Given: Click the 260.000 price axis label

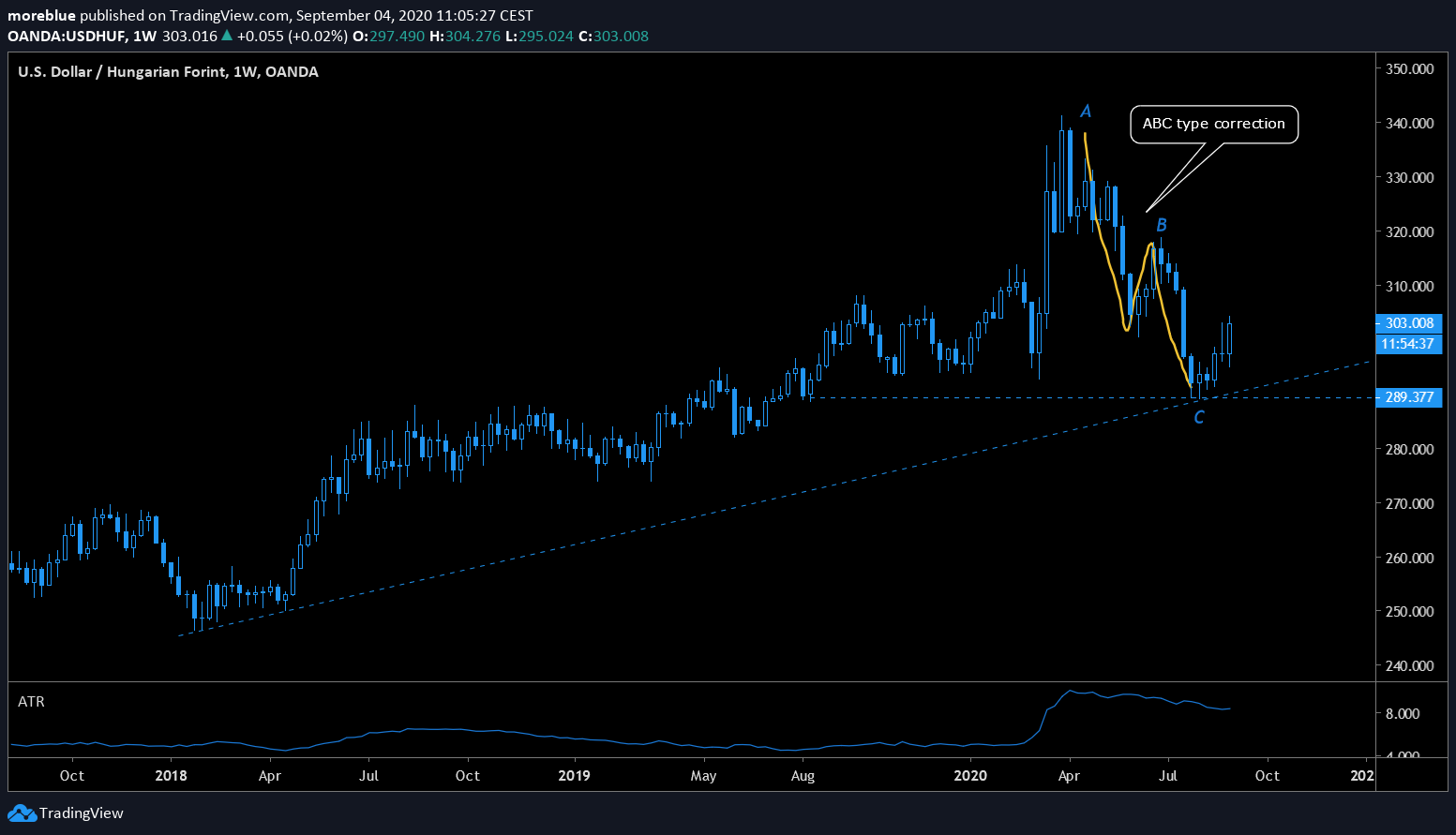Looking at the screenshot, I should tap(1409, 559).
